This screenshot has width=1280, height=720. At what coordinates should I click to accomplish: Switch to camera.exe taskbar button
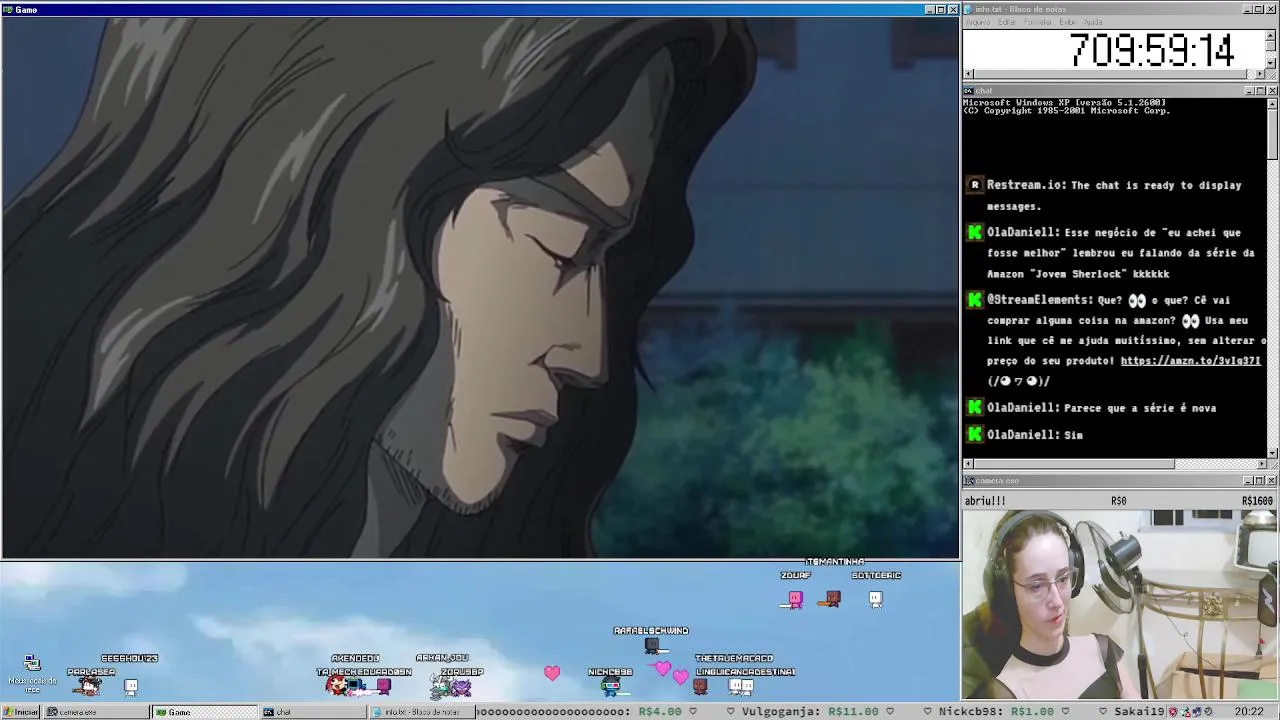tap(96, 712)
